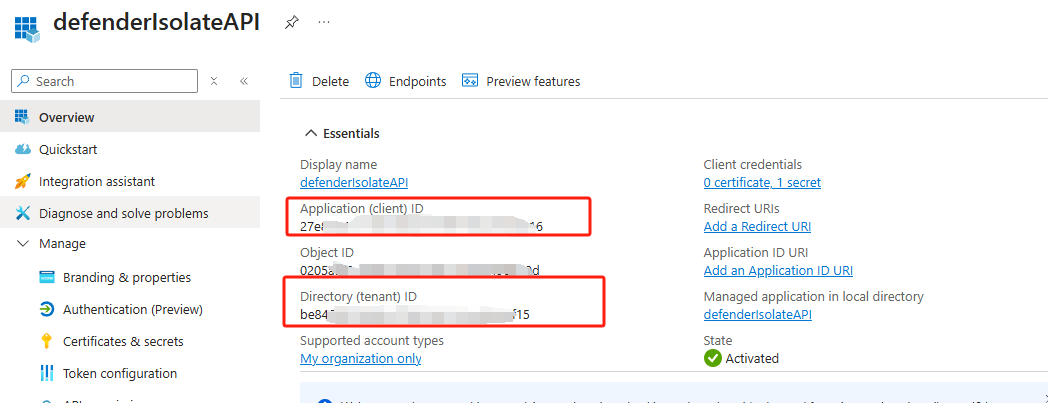Click the Preview features label
The width and height of the screenshot is (1048, 403).
point(533,82)
